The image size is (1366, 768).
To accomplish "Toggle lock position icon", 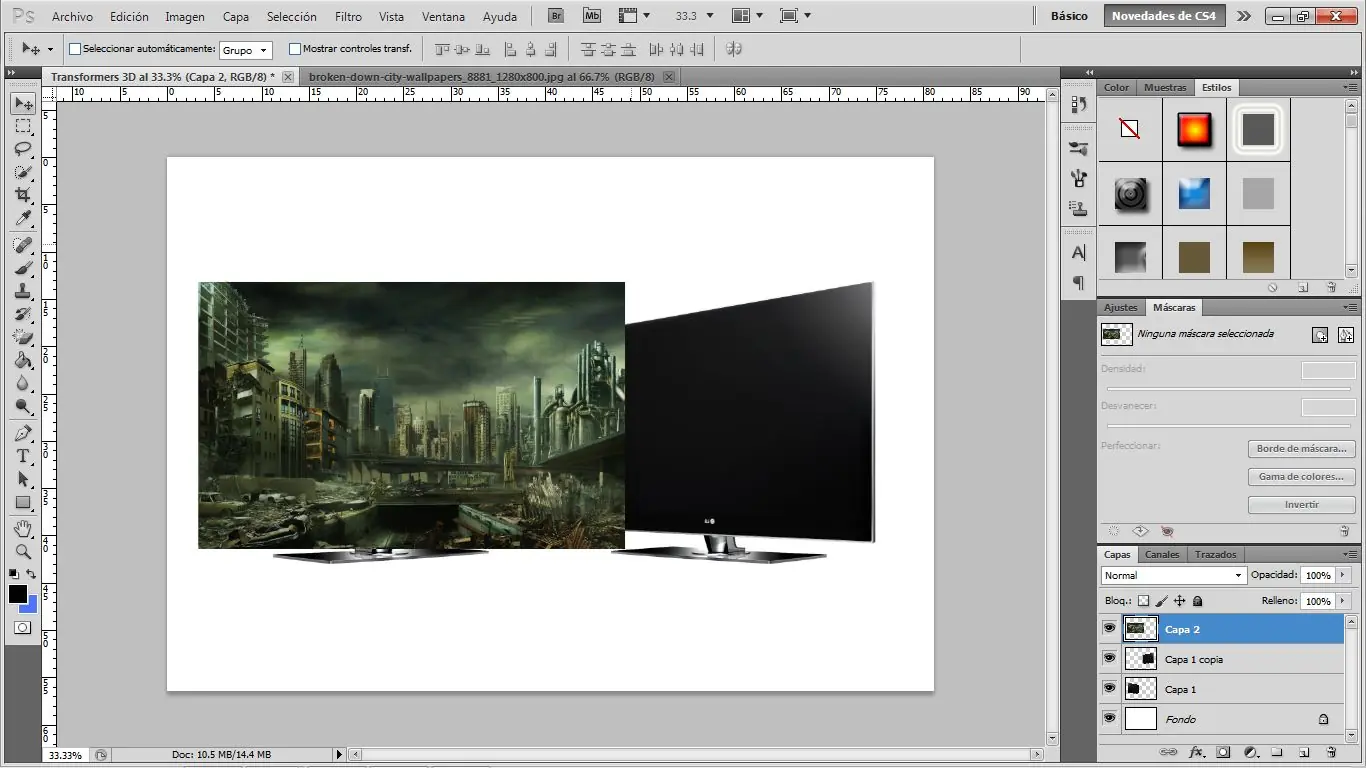I will (x=1179, y=601).
